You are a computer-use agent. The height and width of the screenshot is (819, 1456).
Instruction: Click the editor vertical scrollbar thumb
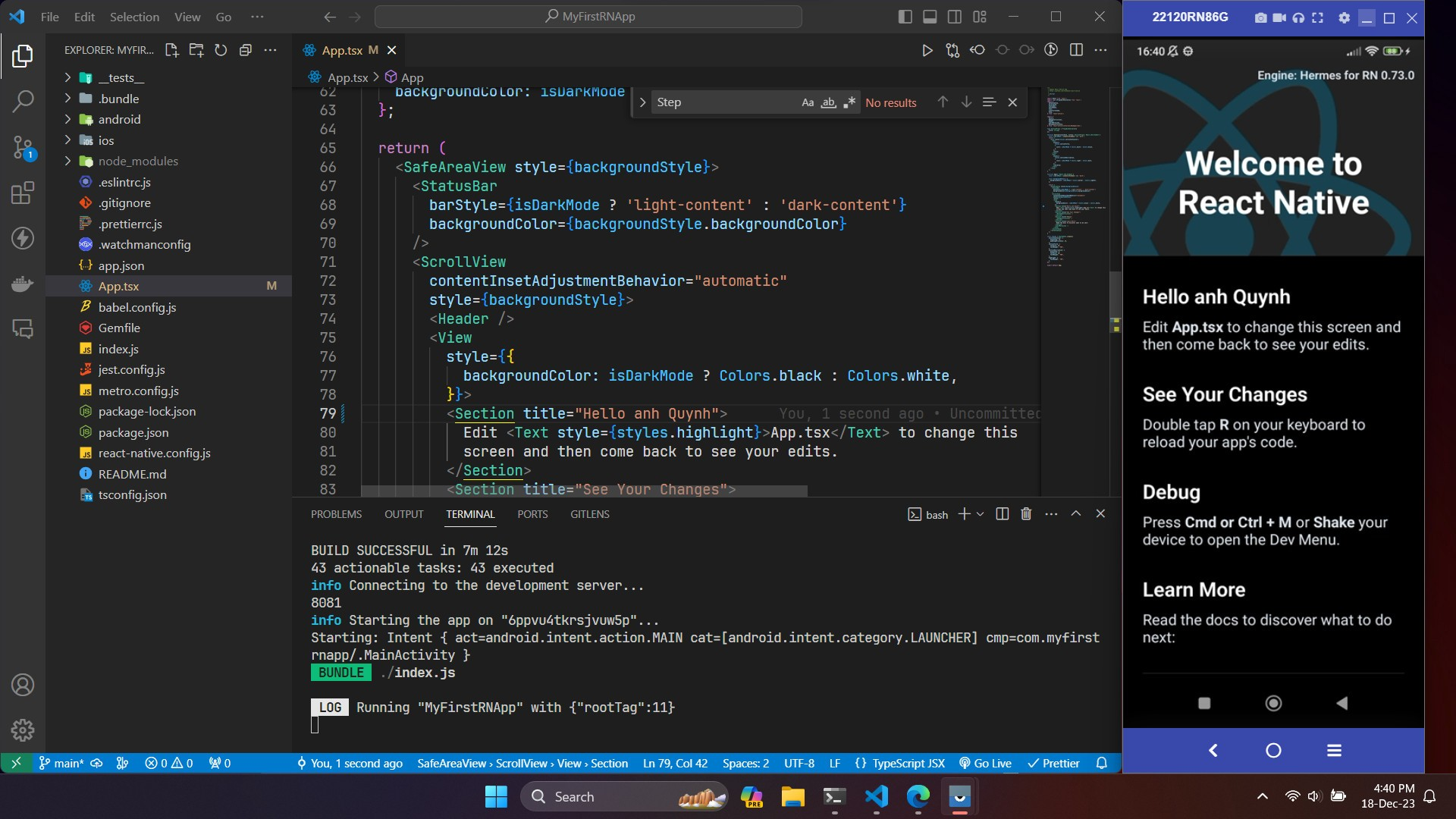1116,302
